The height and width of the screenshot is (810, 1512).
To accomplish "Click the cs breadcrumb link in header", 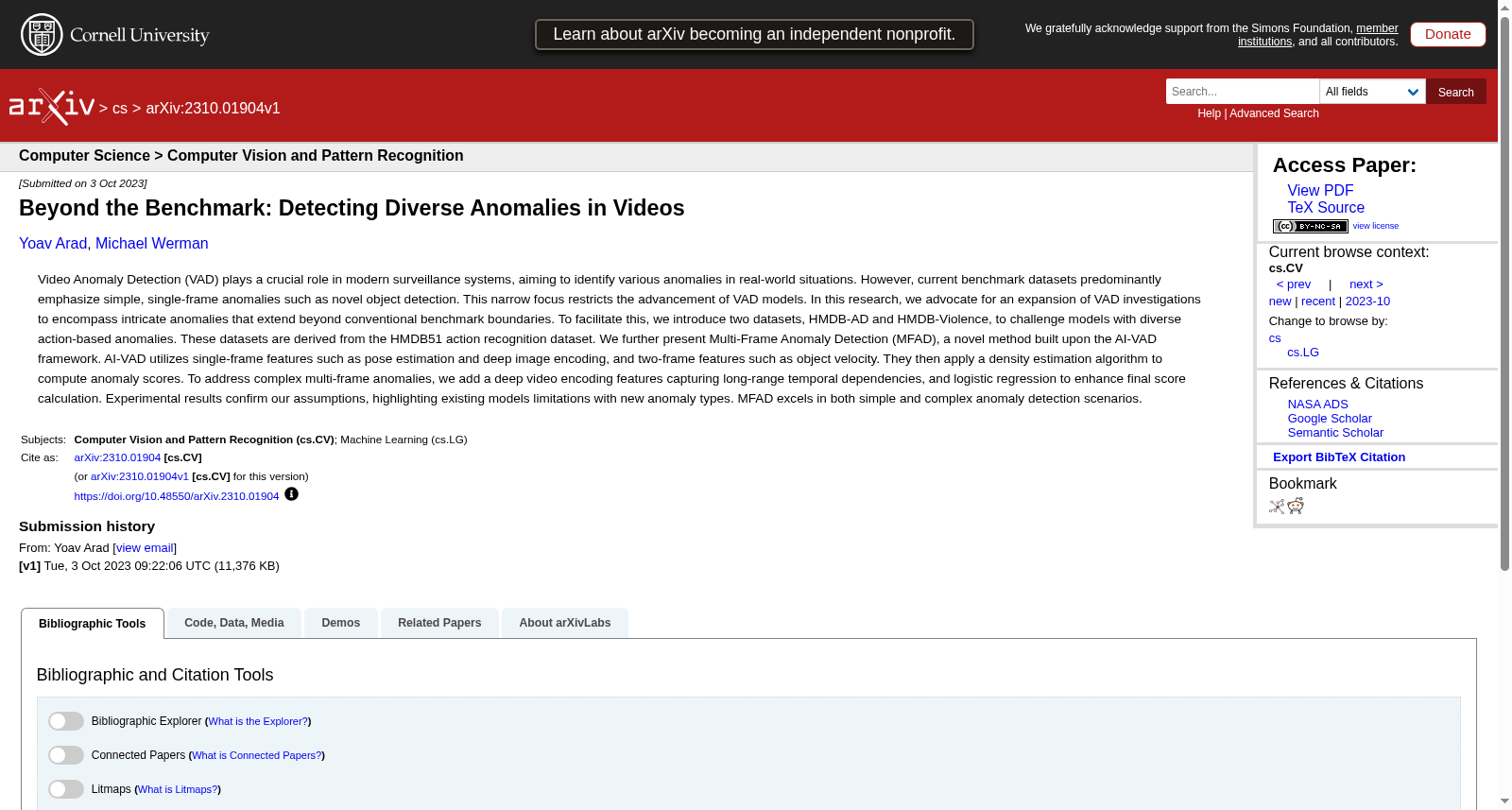I will click(120, 109).
